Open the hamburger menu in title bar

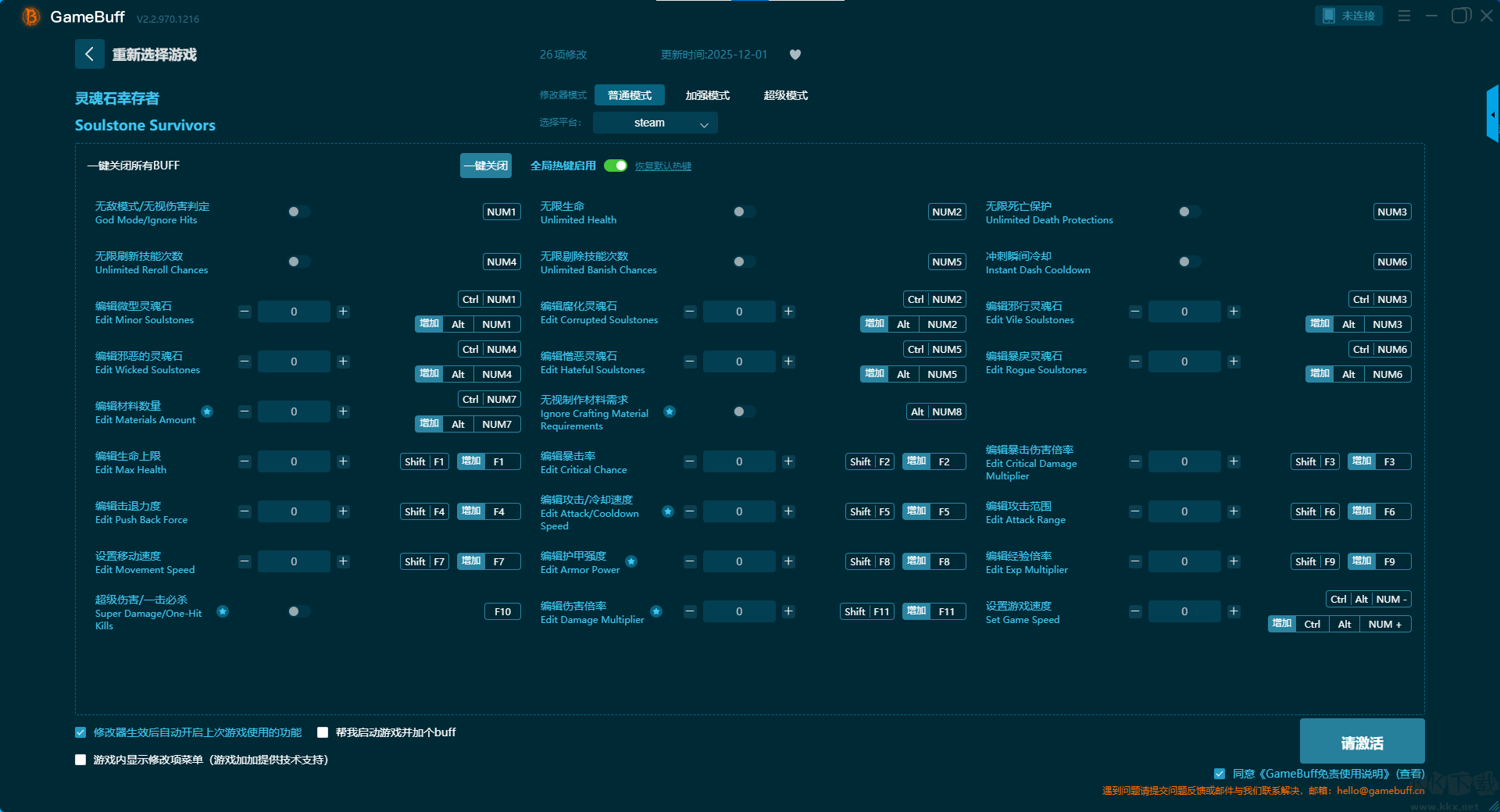pos(1404,16)
